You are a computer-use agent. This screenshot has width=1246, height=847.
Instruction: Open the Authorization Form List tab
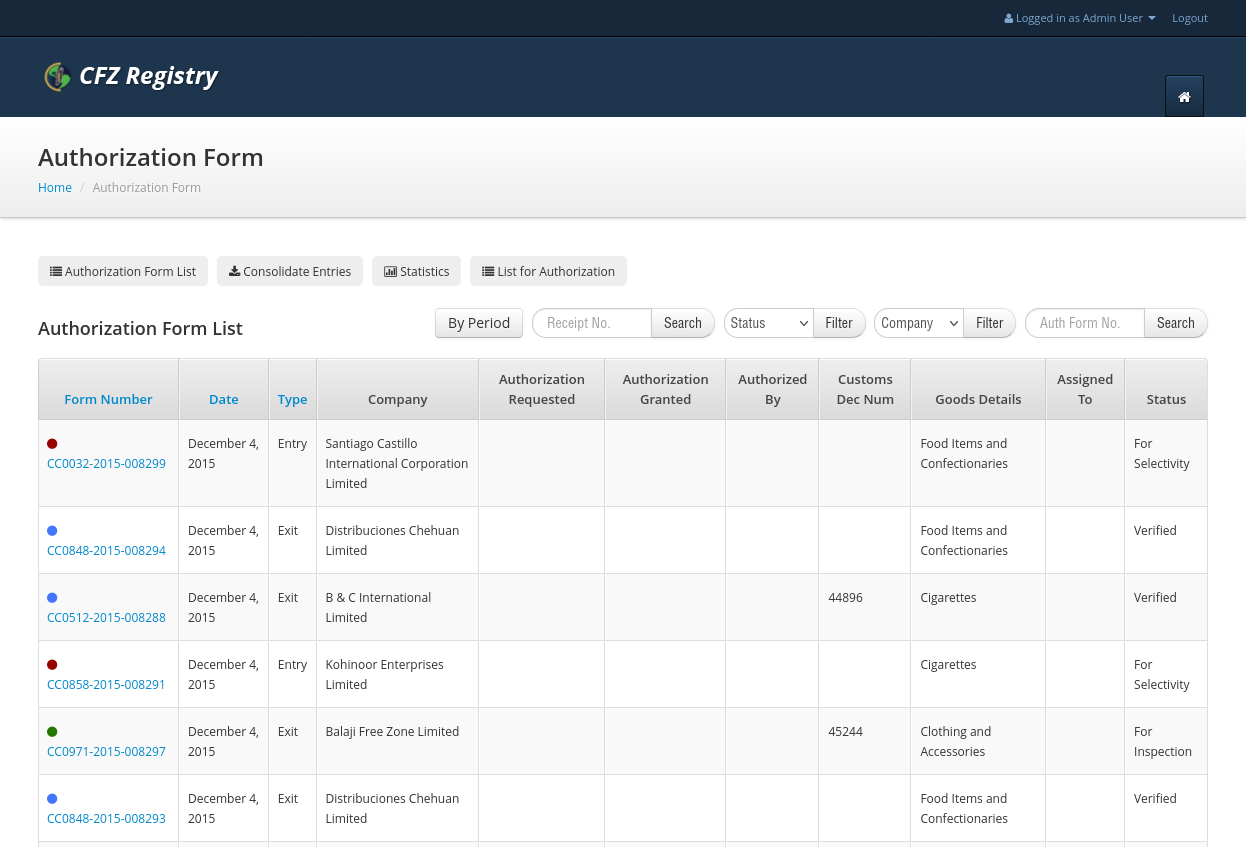tap(123, 271)
